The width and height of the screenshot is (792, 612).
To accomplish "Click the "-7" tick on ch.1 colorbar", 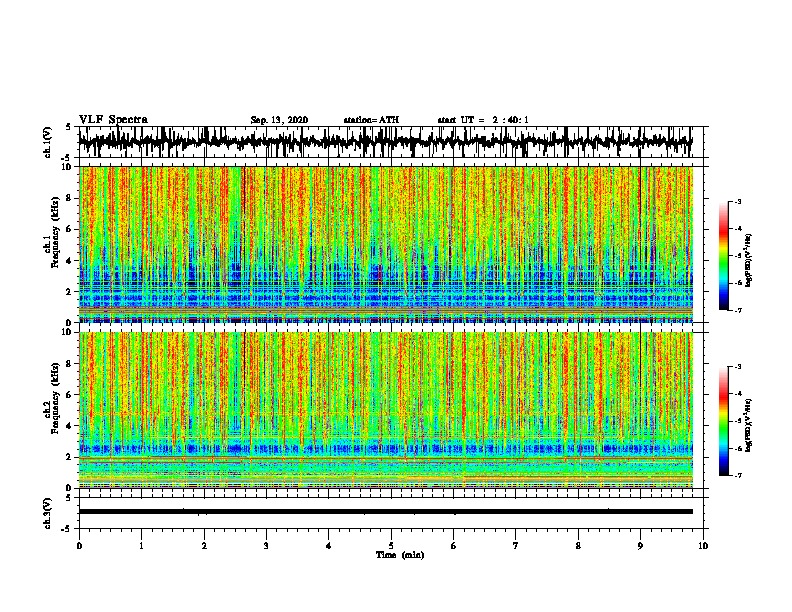I will [738, 310].
